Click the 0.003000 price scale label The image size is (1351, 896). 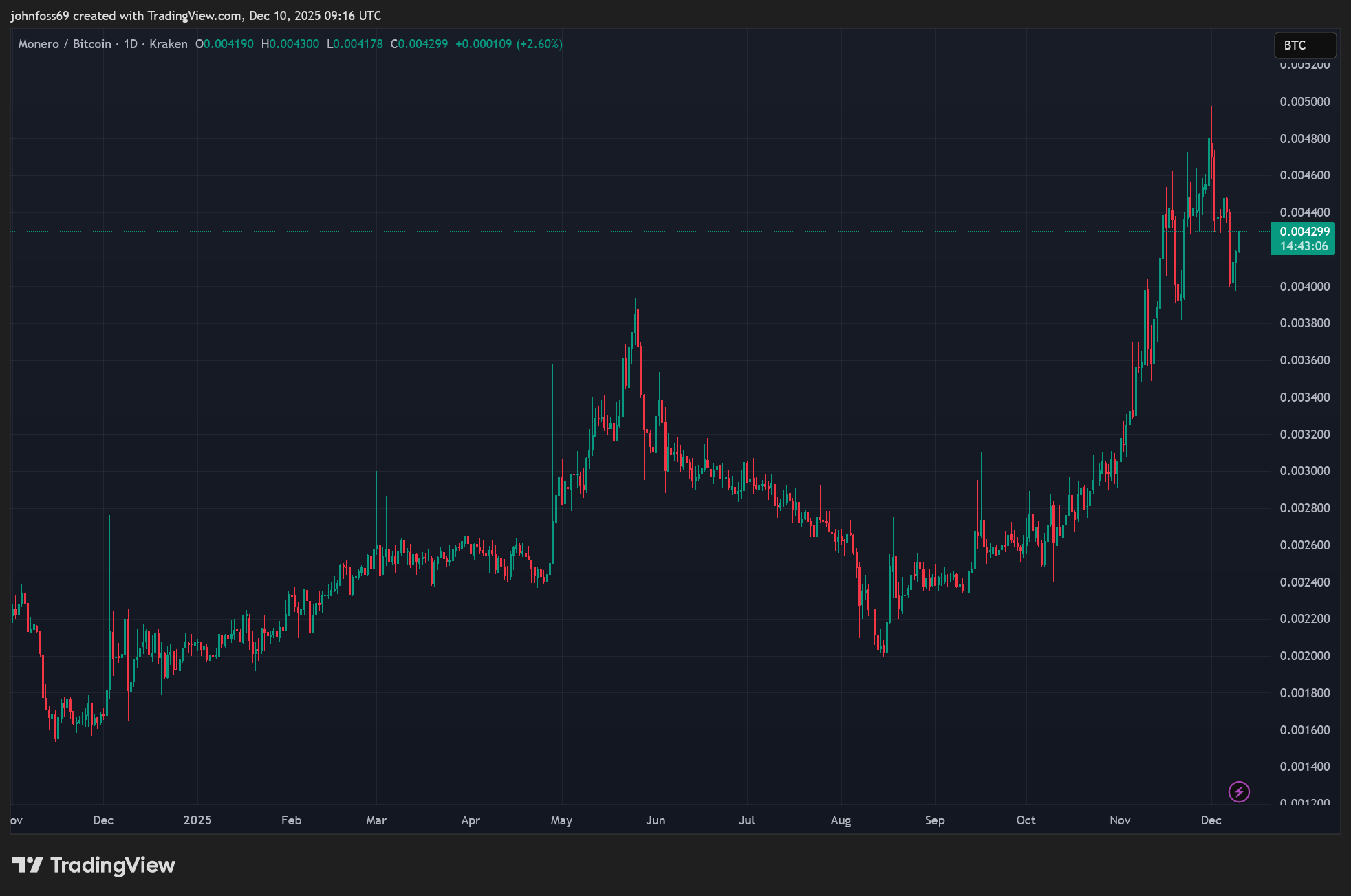[x=1304, y=471]
